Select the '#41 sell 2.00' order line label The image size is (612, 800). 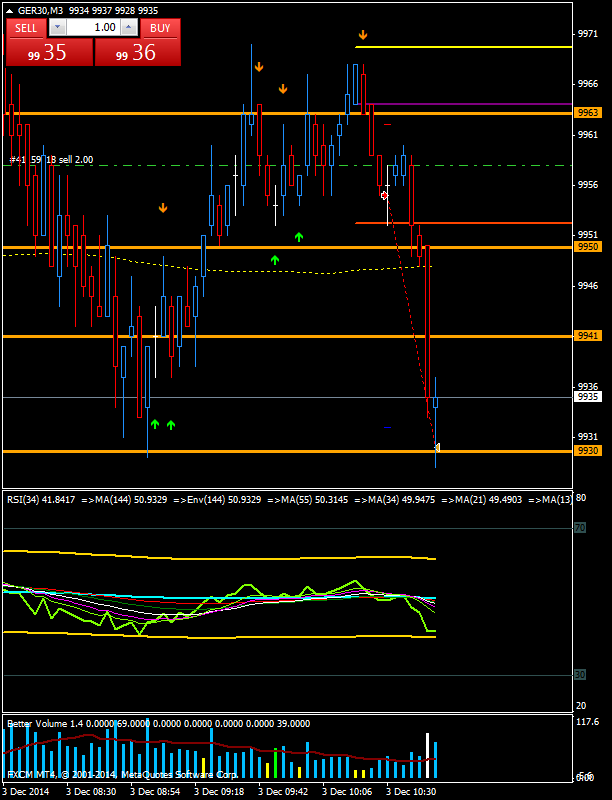pyautogui.click(x=52, y=159)
